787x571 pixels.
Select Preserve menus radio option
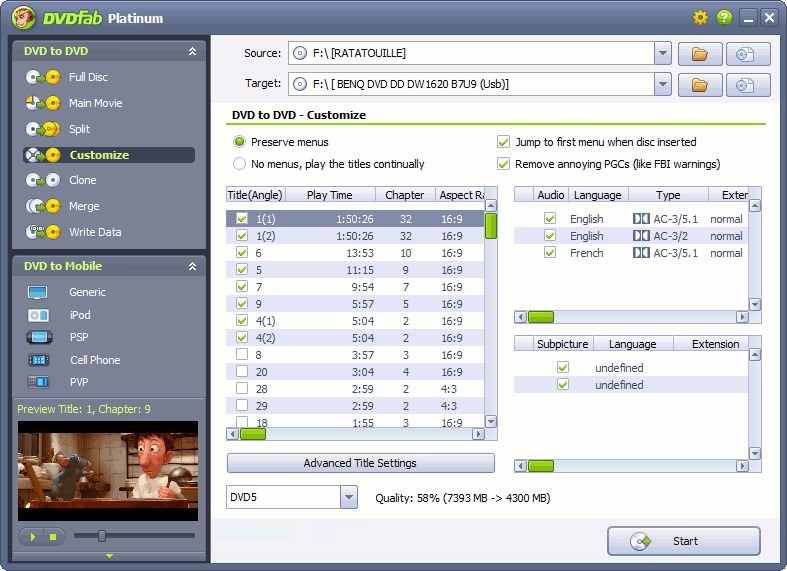[239, 142]
